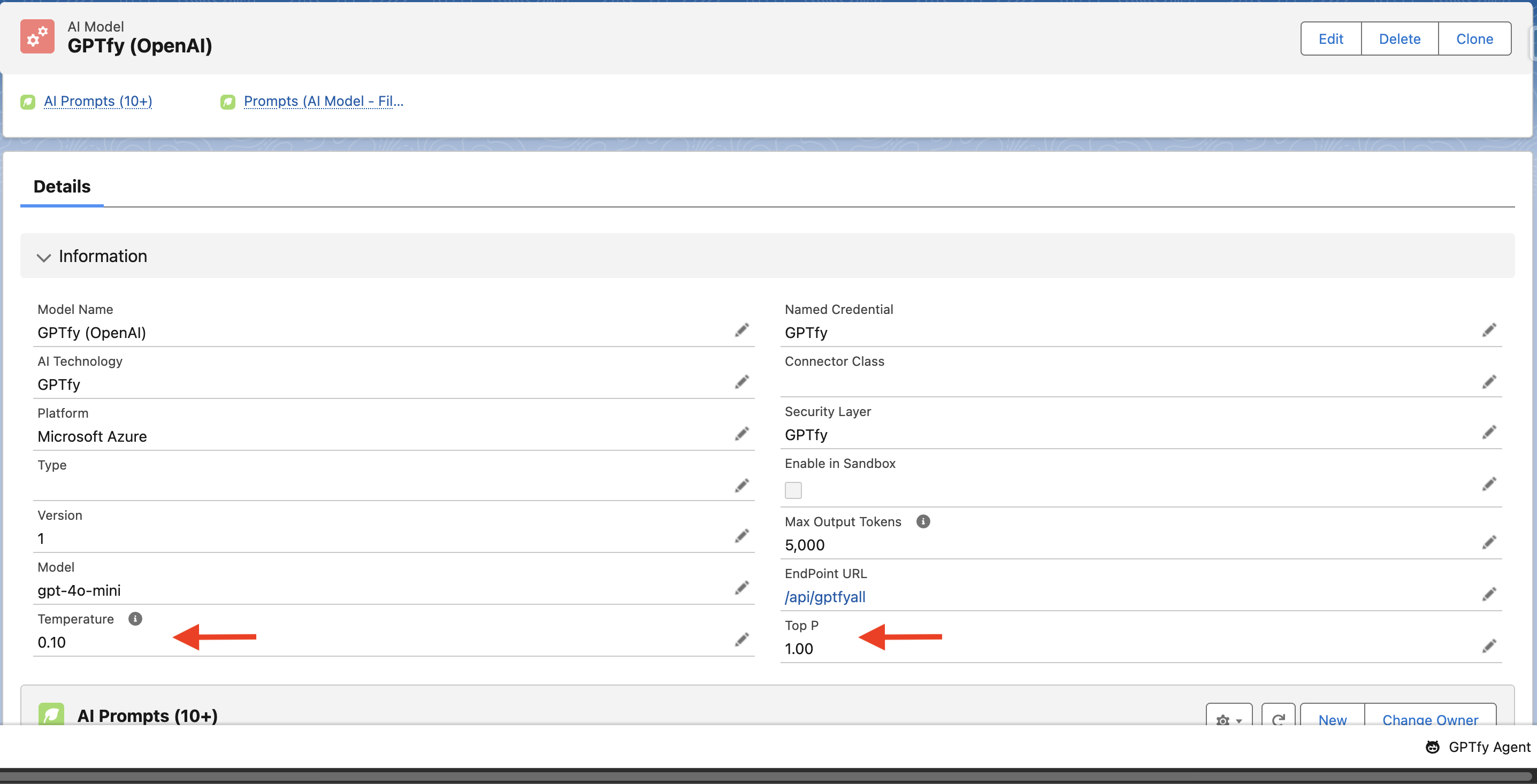This screenshot has width=1537, height=784.
Task: Collapse the Information section
Action: 43,257
